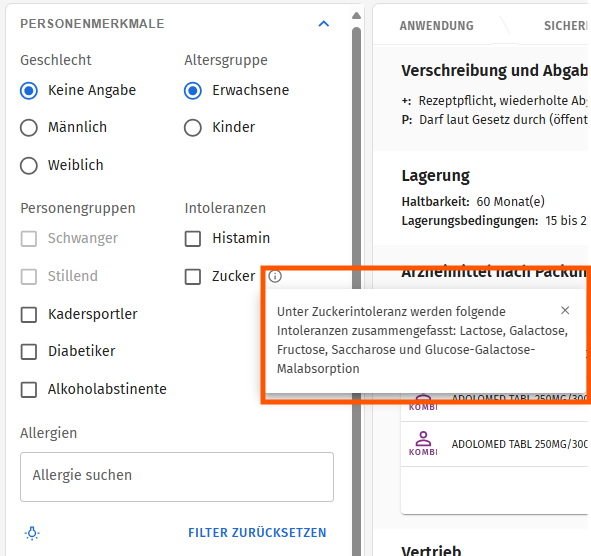Open the Sicherheit tab
This screenshot has width=591, height=556.
pyautogui.click(x=565, y=26)
